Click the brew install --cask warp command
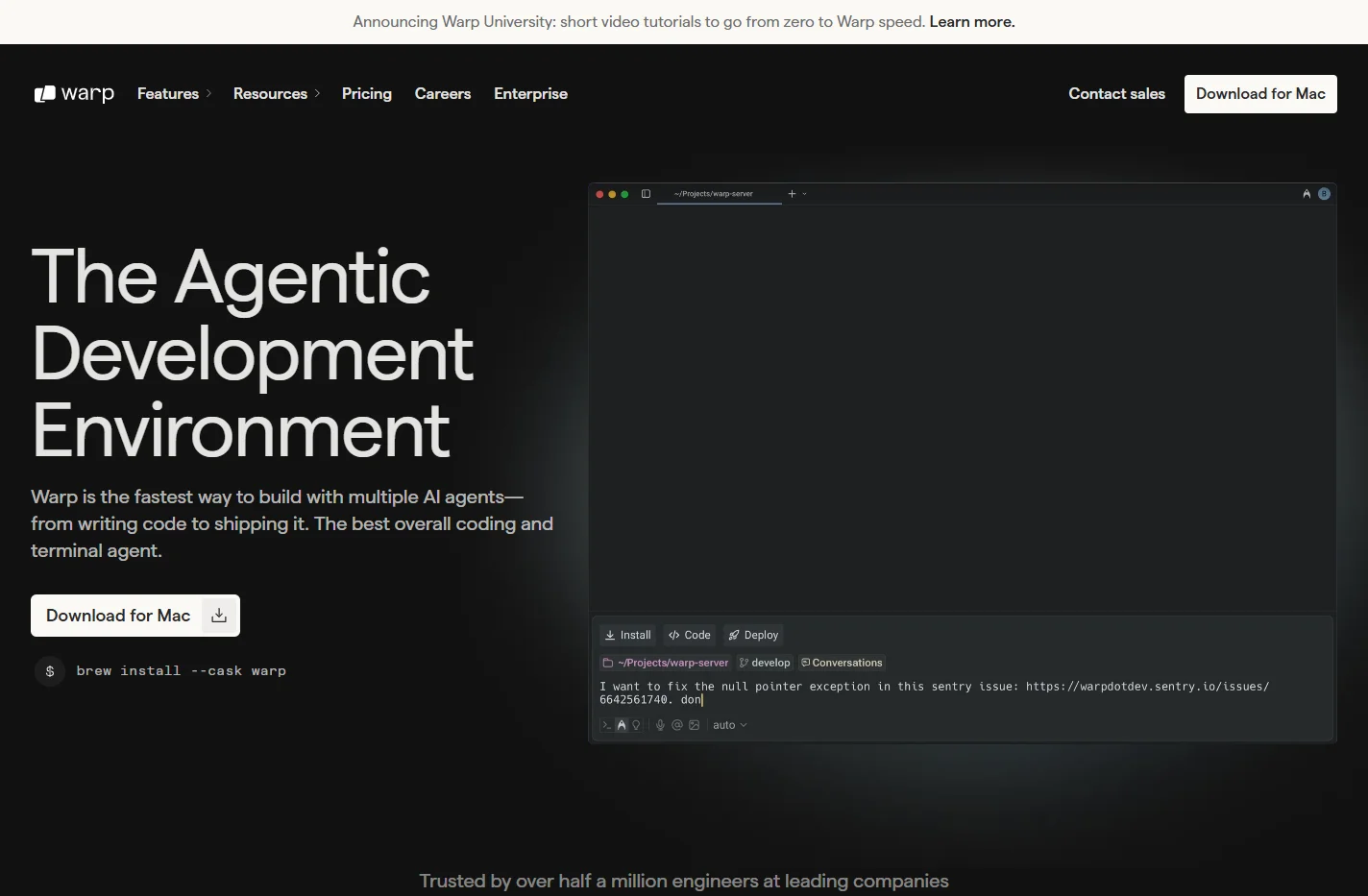Image resolution: width=1368 pixels, height=896 pixels. (x=182, y=671)
